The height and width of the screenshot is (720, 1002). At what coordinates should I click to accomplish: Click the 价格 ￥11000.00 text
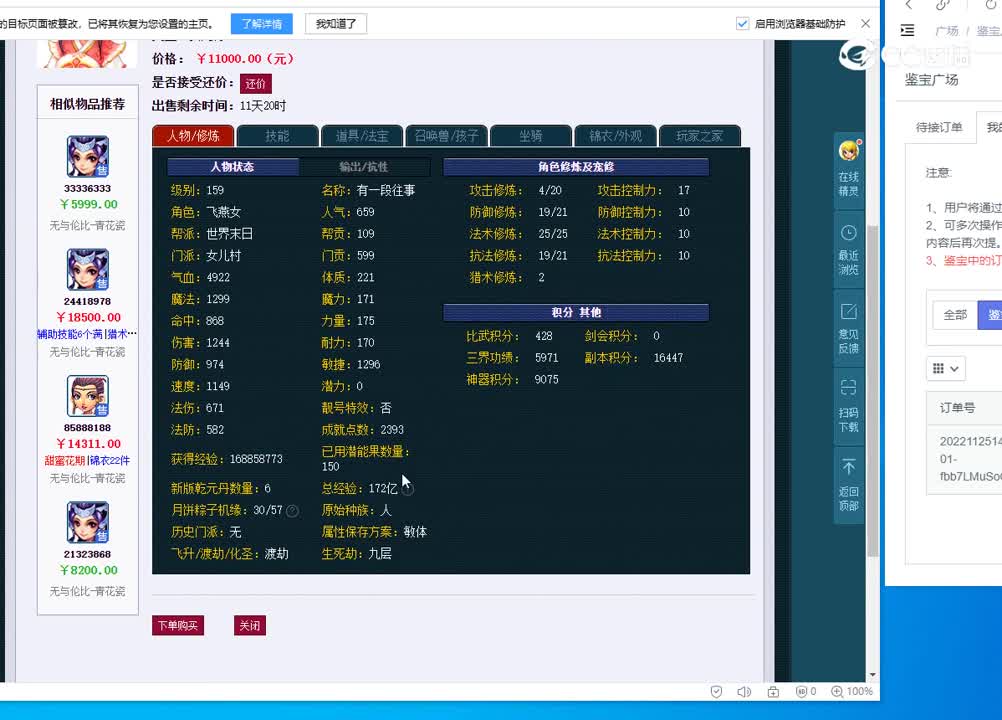223,59
